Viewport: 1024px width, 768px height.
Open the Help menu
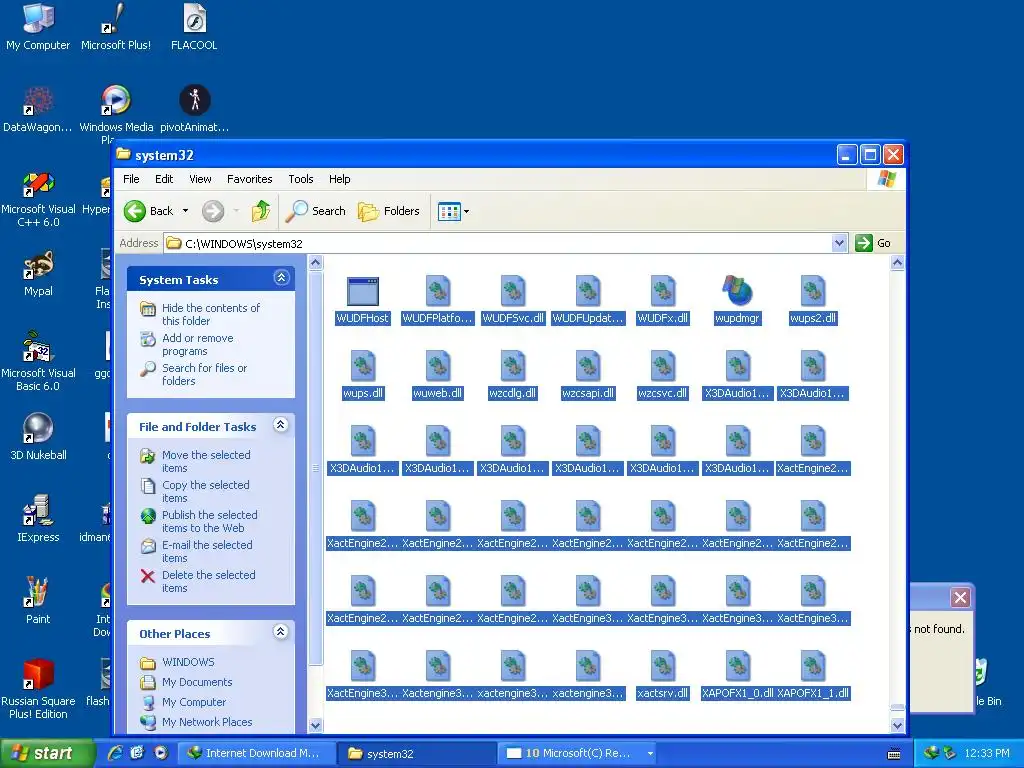click(340, 179)
